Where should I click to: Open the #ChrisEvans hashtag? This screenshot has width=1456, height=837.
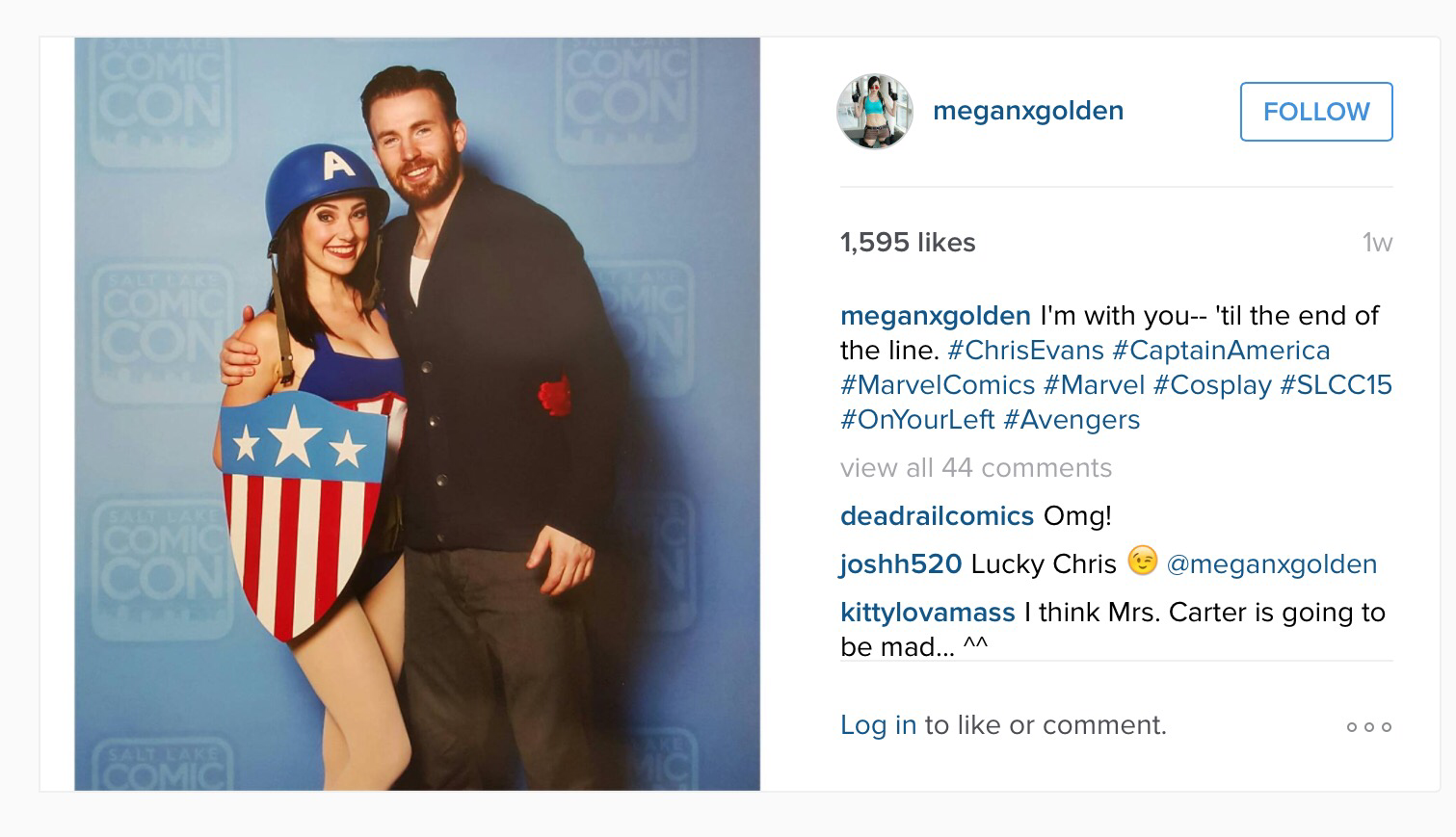(1025, 351)
